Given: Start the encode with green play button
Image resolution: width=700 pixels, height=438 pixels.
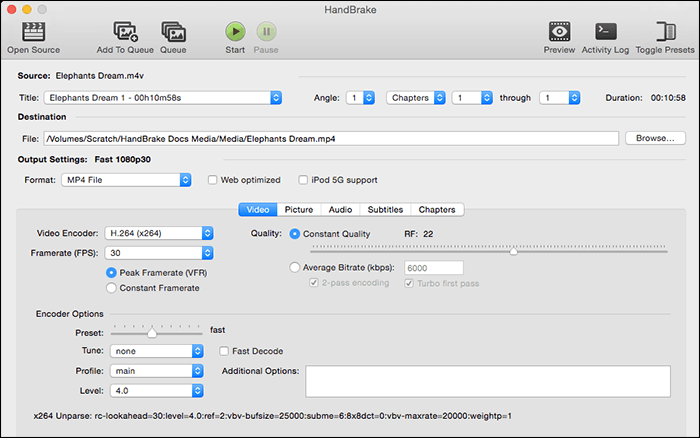Looking at the screenshot, I should 235,31.
